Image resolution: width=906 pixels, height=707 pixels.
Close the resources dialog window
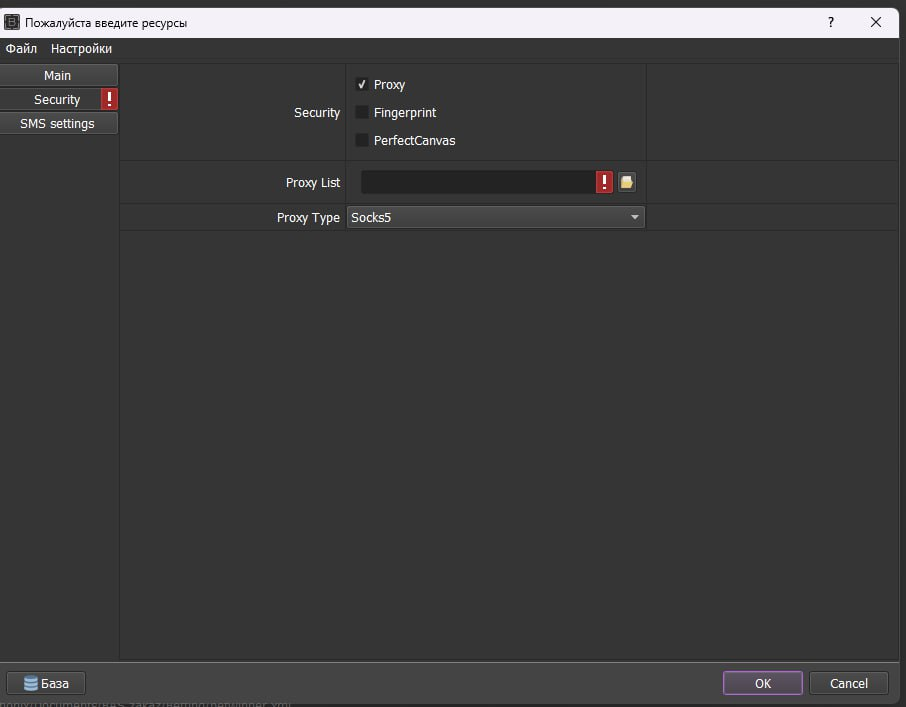point(876,23)
